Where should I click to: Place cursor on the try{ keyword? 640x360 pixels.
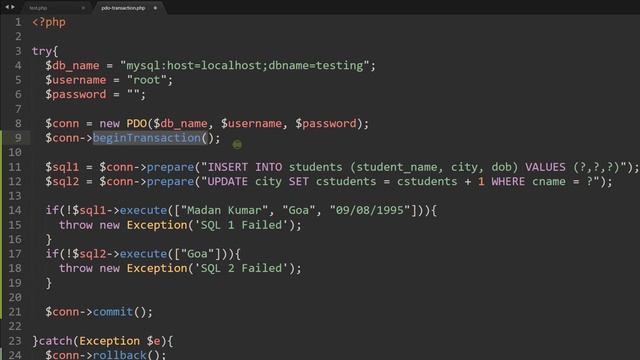[45, 51]
